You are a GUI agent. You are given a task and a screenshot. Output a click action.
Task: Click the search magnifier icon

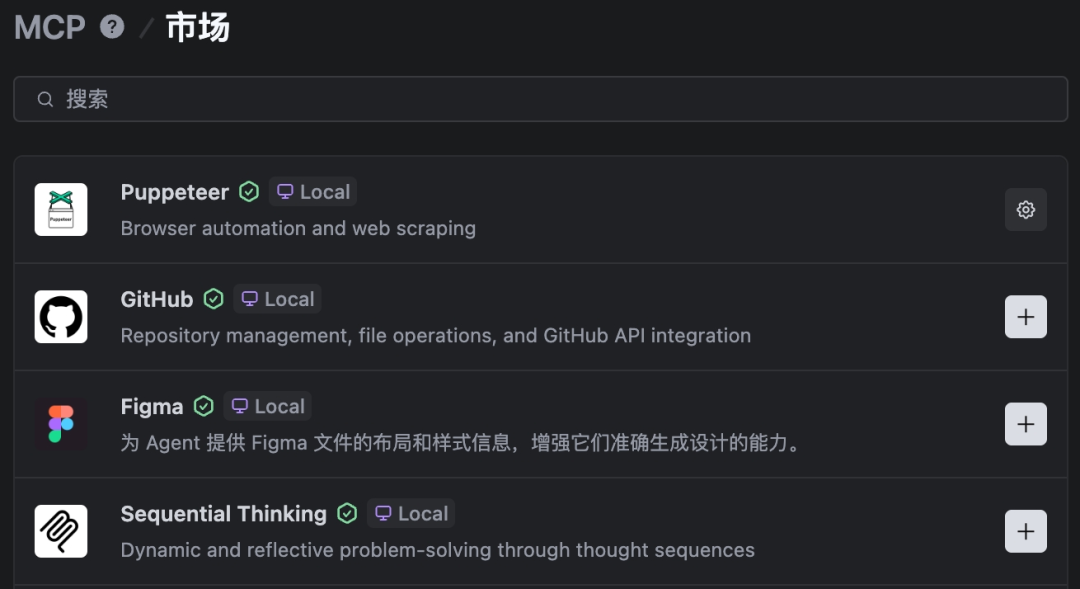click(x=45, y=99)
